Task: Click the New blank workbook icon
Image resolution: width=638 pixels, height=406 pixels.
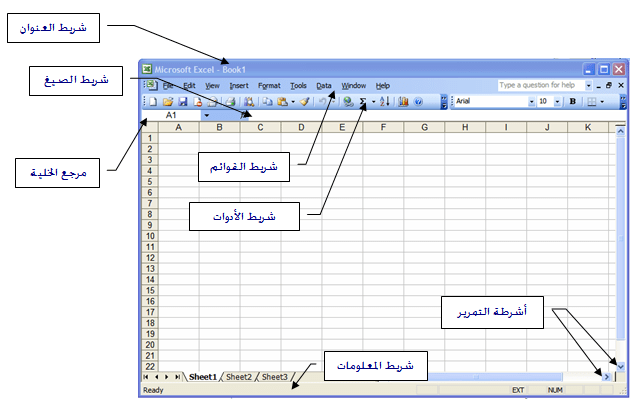Action: [x=153, y=102]
